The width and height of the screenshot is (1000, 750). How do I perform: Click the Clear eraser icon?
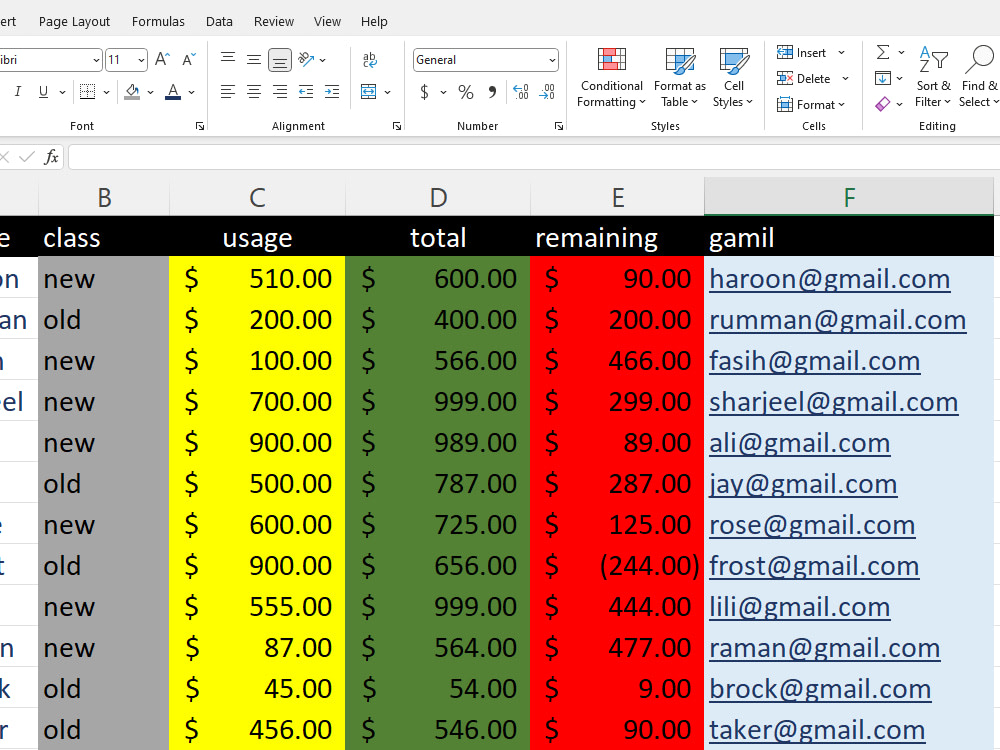tap(883, 104)
